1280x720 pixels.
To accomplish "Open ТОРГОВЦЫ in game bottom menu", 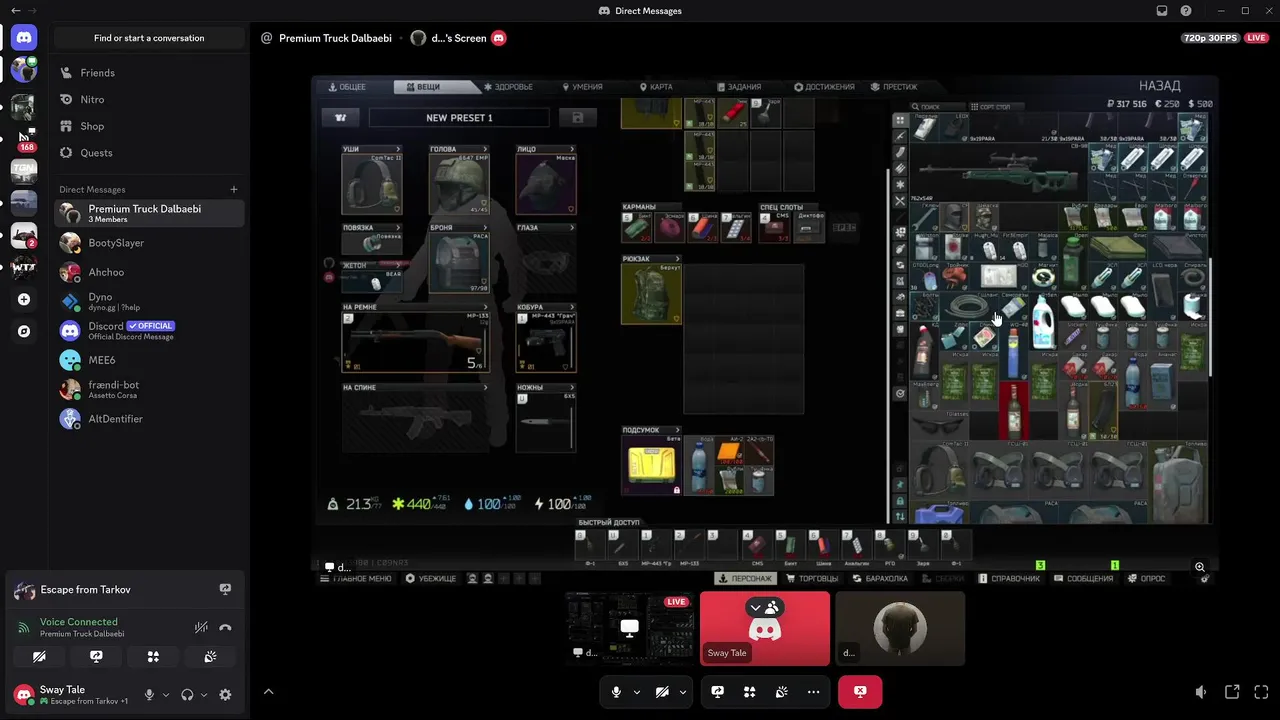I will pyautogui.click(x=812, y=579).
